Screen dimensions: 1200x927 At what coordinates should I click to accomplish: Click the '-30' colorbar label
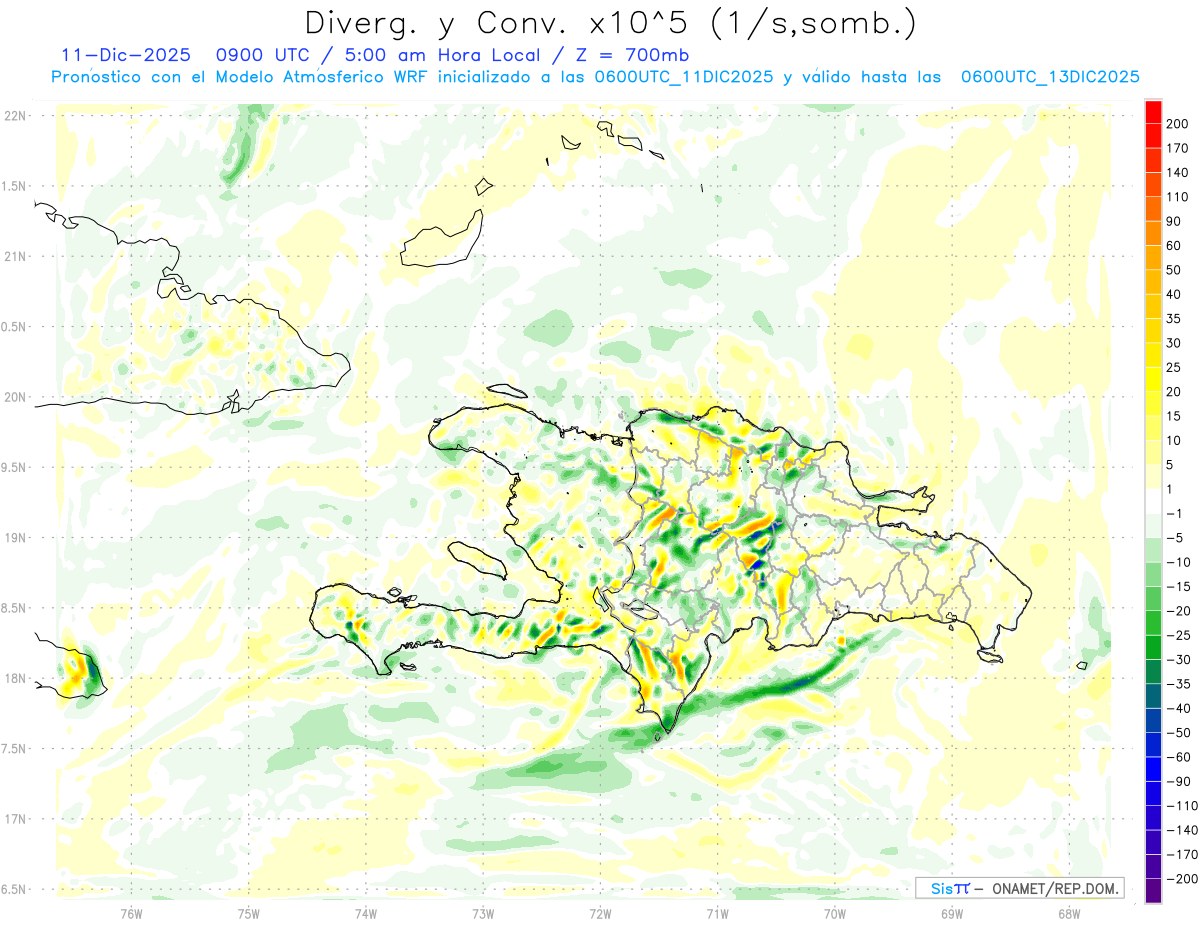(1177, 660)
